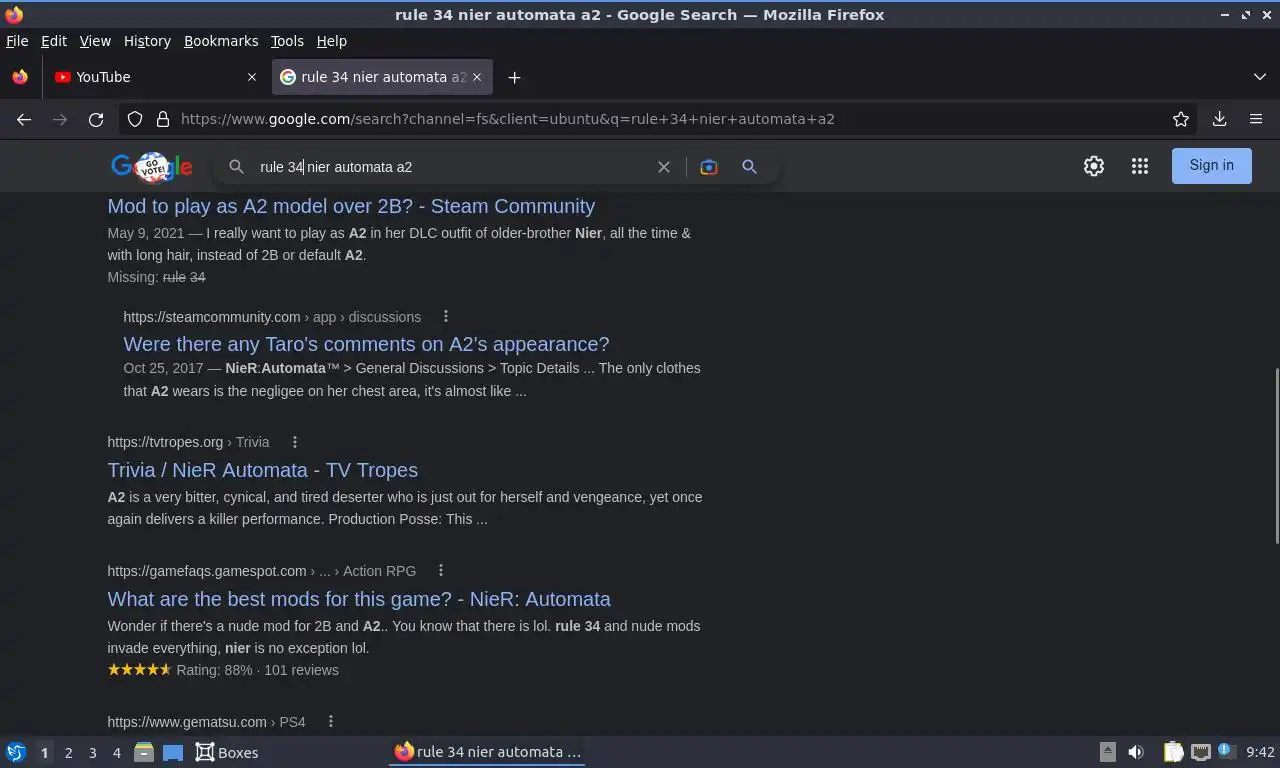This screenshot has width=1280, height=768.
Task: Select the Firefox window in the taskbar
Action: [487, 752]
